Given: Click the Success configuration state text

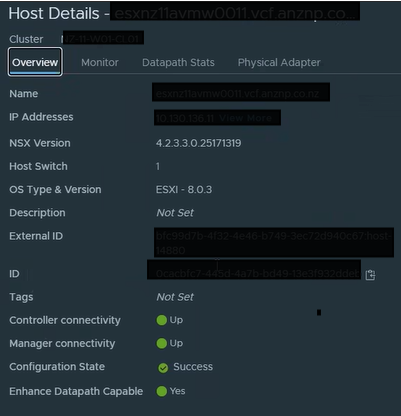Looking at the screenshot, I should coord(193,367).
